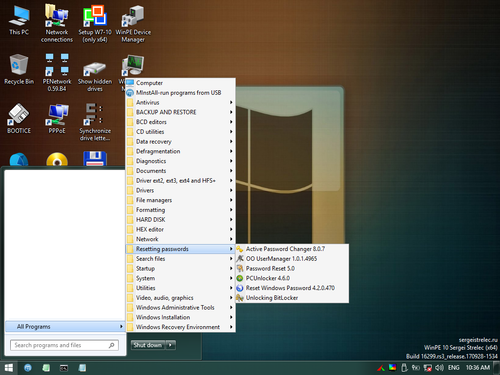Click the USB safely remove tray icon
The image size is (500, 375).
(404, 368)
